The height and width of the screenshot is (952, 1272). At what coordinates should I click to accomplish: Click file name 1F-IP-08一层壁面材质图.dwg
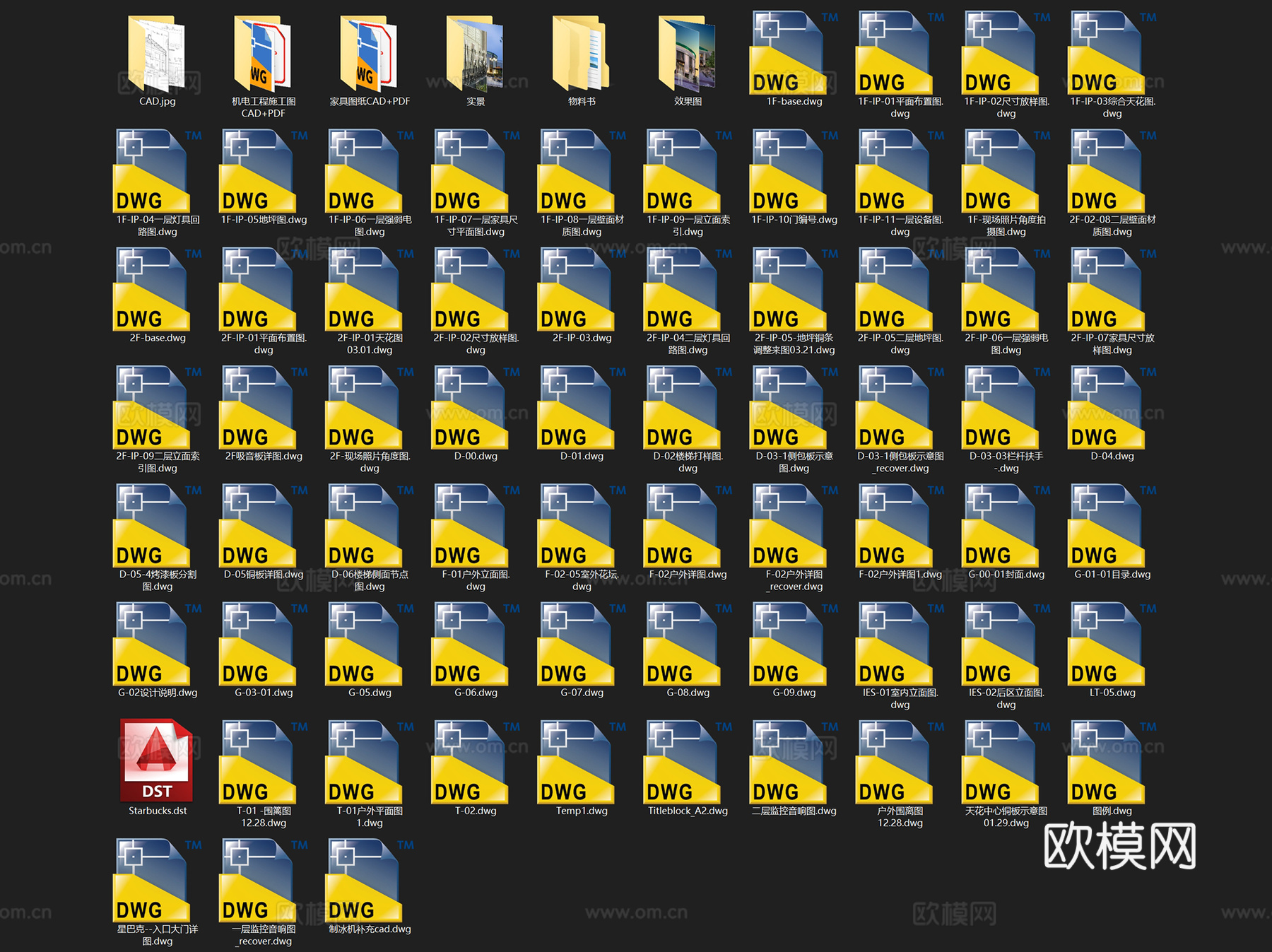click(582, 225)
